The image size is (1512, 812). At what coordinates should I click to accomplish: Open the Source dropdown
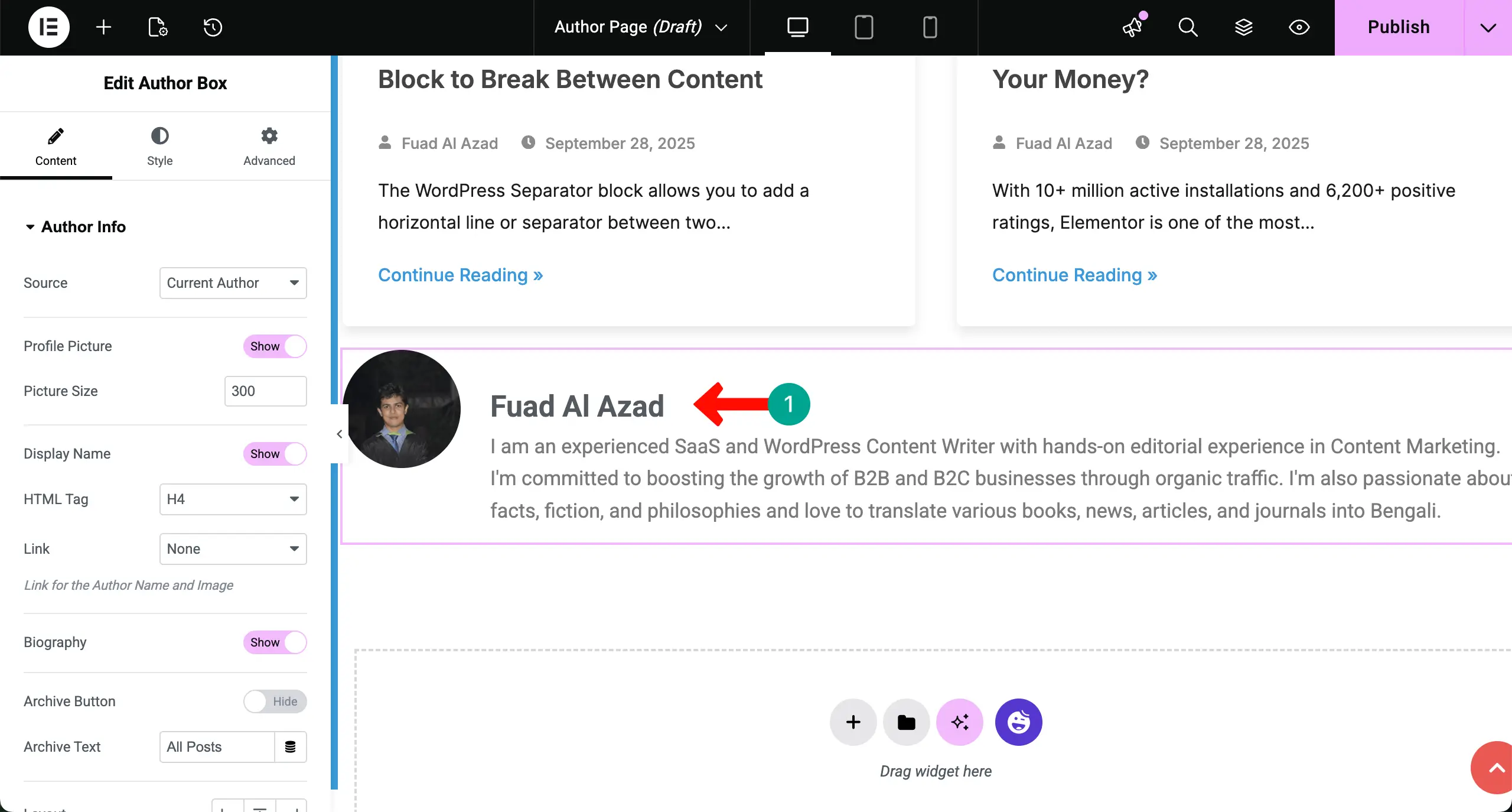pos(233,283)
